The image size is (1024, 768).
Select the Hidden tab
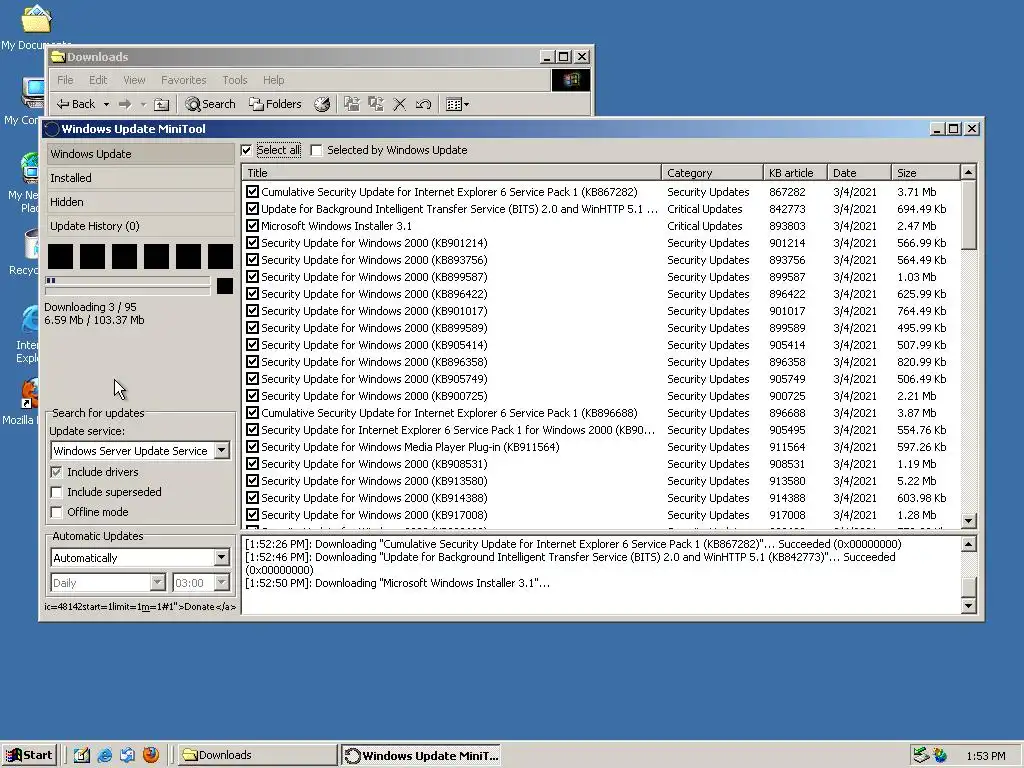[140, 202]
